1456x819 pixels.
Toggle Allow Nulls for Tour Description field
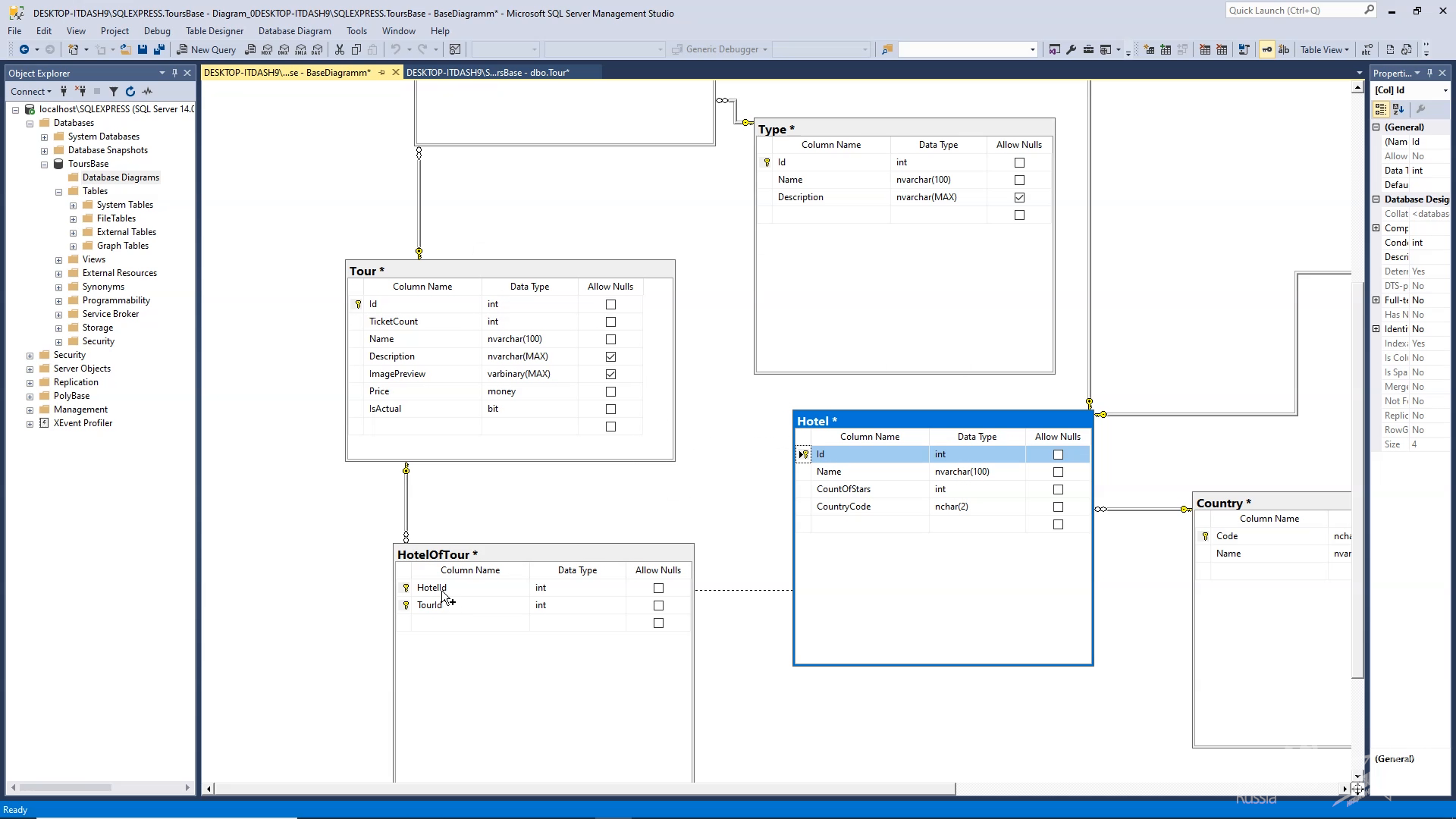(610, 356)
